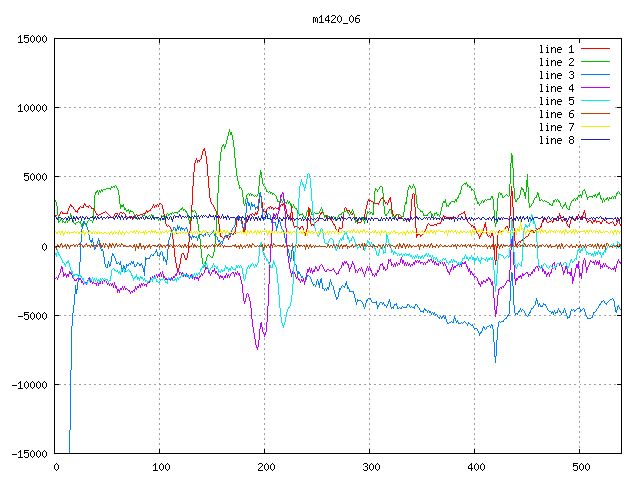Select the 'line 1' legend label

click(x=556, y=49)
